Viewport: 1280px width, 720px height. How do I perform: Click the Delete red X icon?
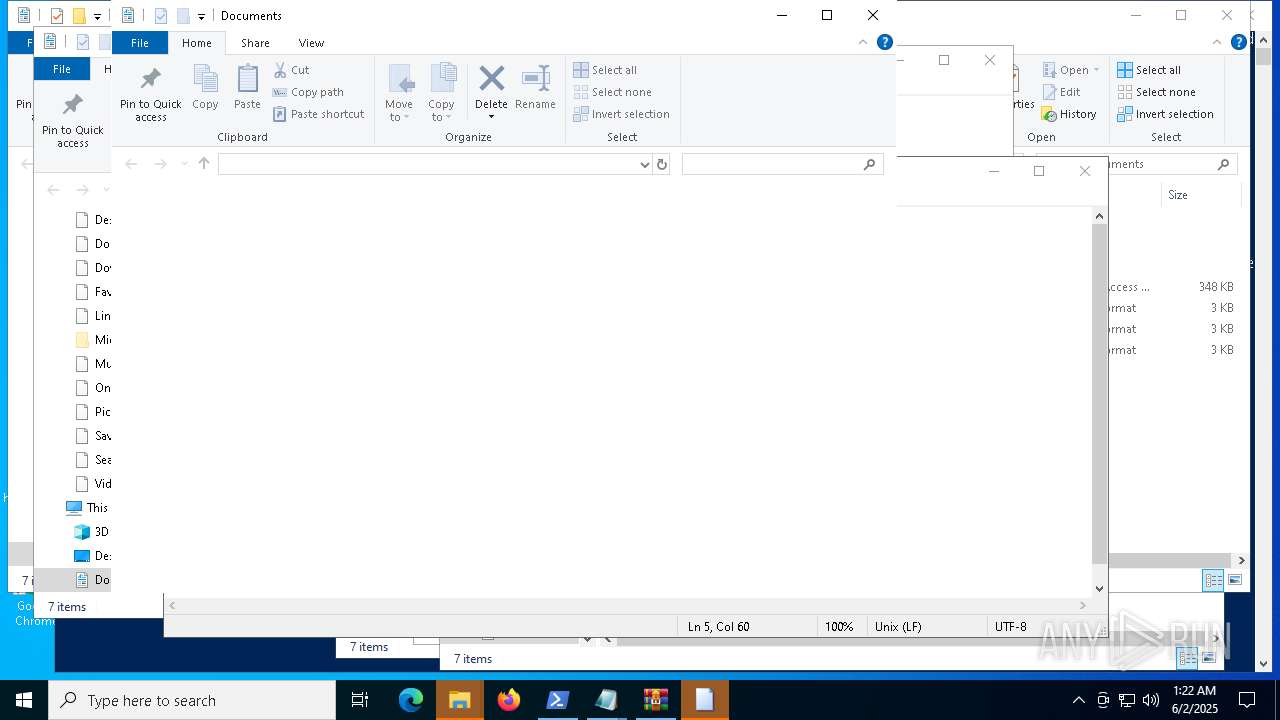tap(491, 80)
